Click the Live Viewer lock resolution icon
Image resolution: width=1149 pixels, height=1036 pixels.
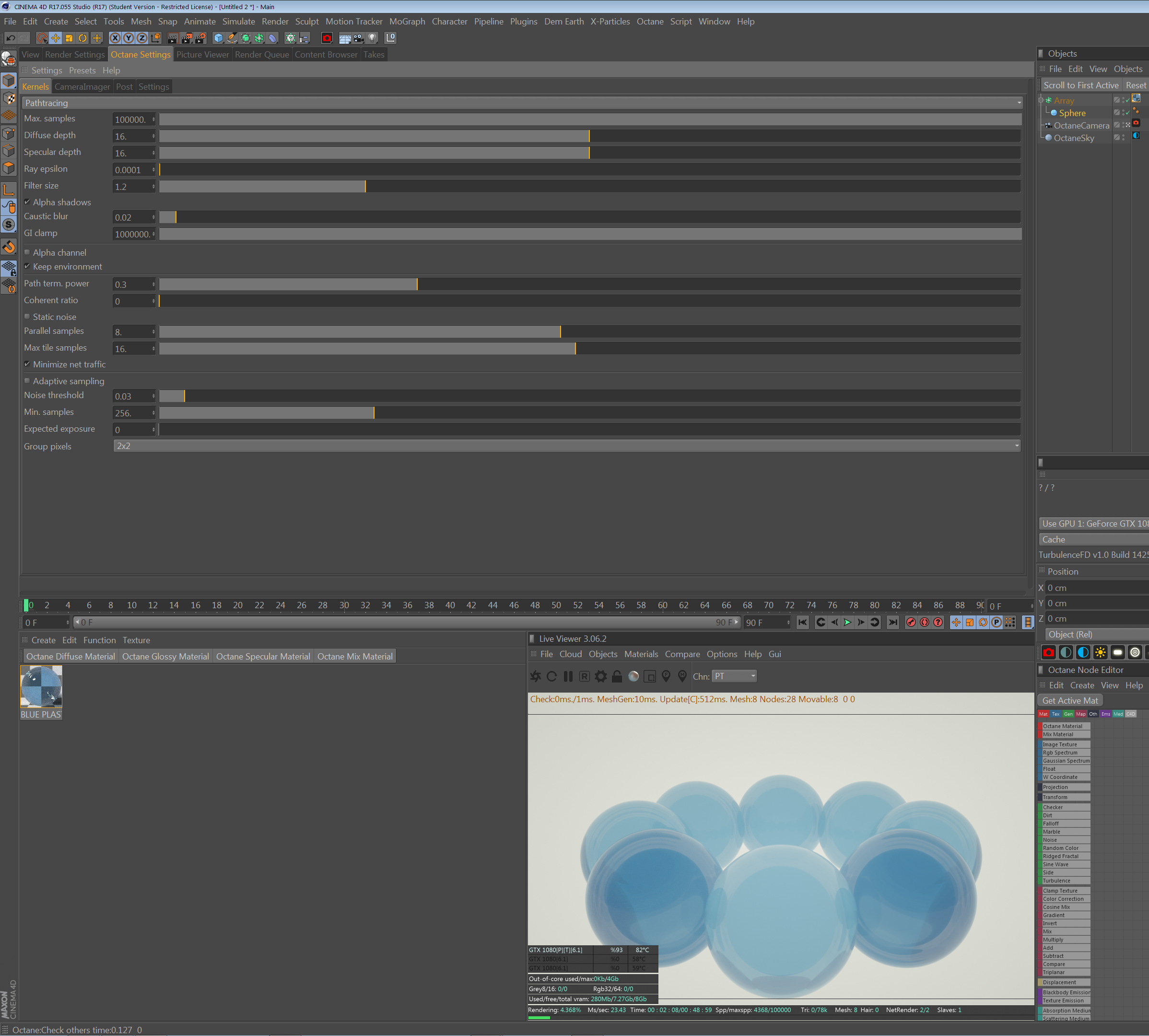point(617,676)
